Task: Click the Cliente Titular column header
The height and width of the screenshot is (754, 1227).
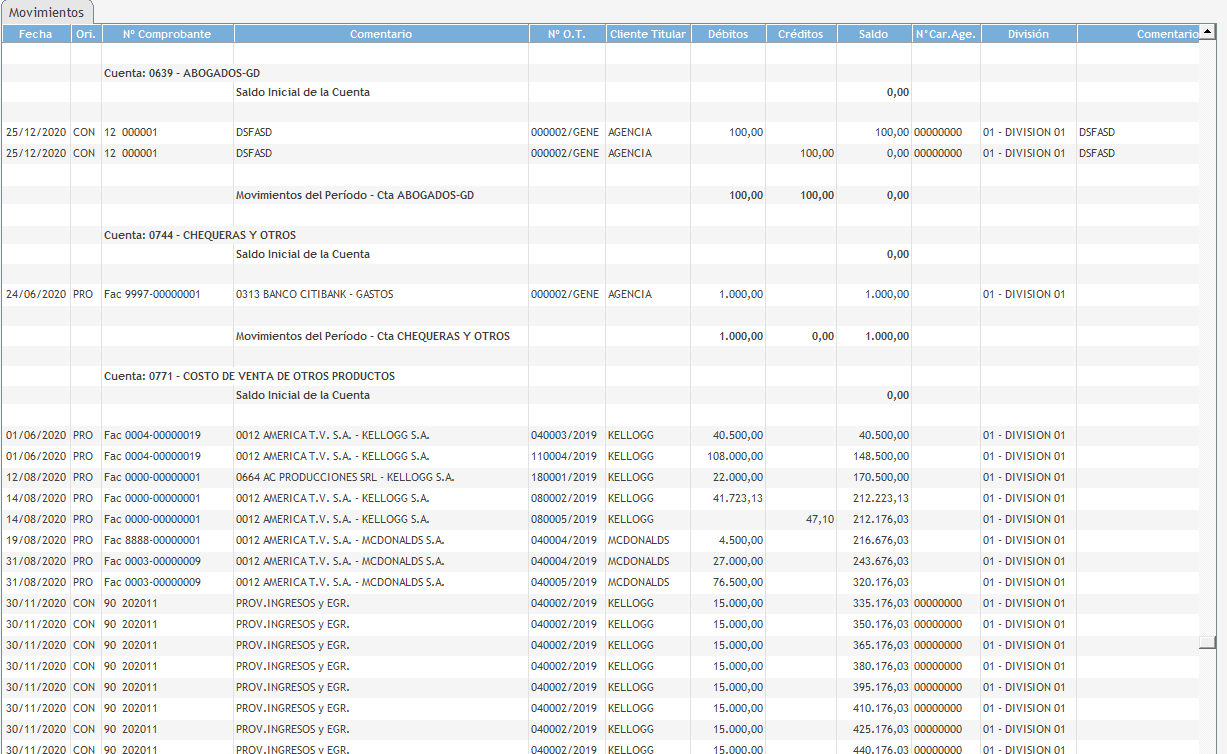Action: pos(647,34)
